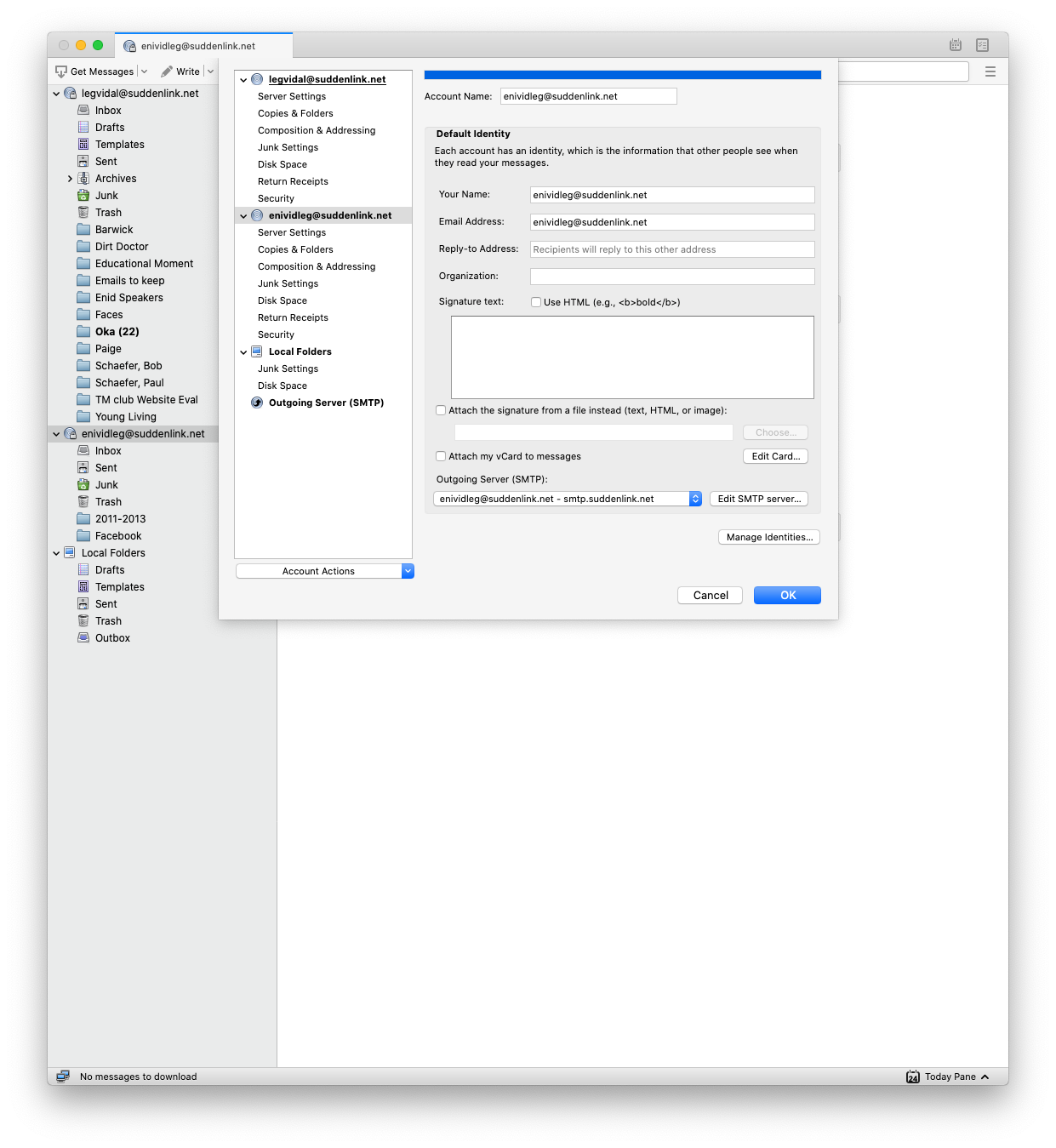
Task: Click the Facebook folder icon
Action: (x=83, y=536)
